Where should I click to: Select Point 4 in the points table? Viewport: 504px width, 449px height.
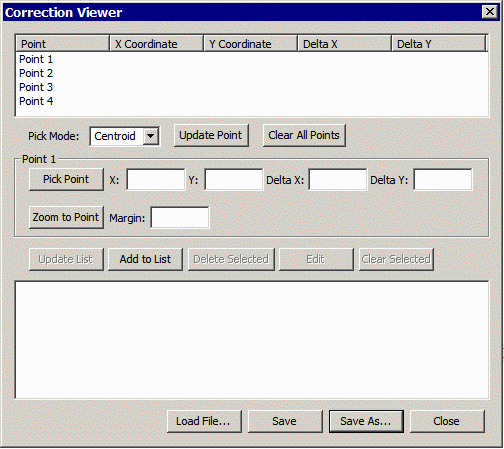pyautogui.click(x=252, y=101)
